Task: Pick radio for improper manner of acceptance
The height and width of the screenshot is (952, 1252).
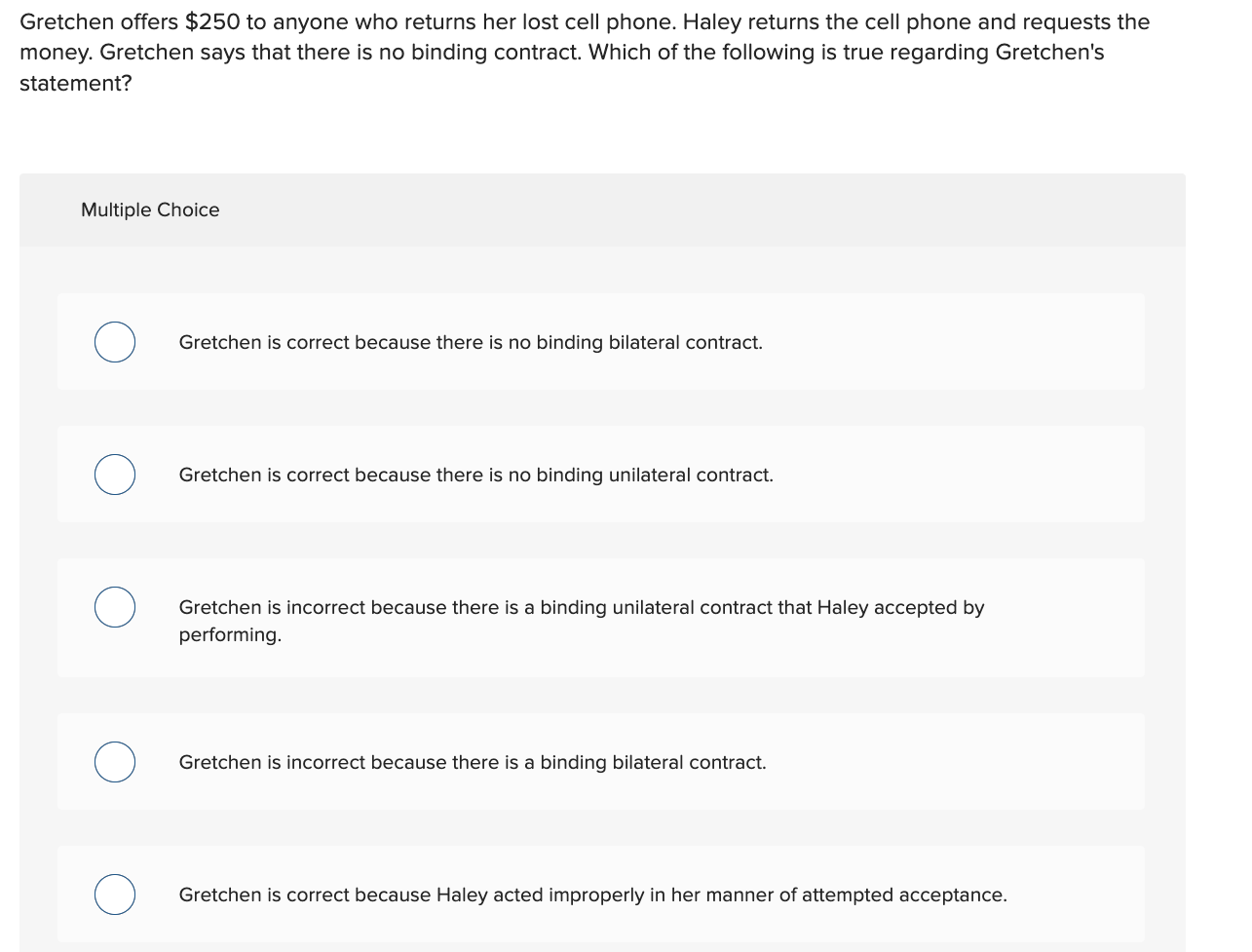Action: pyautogui.click(x=115, y=895)
